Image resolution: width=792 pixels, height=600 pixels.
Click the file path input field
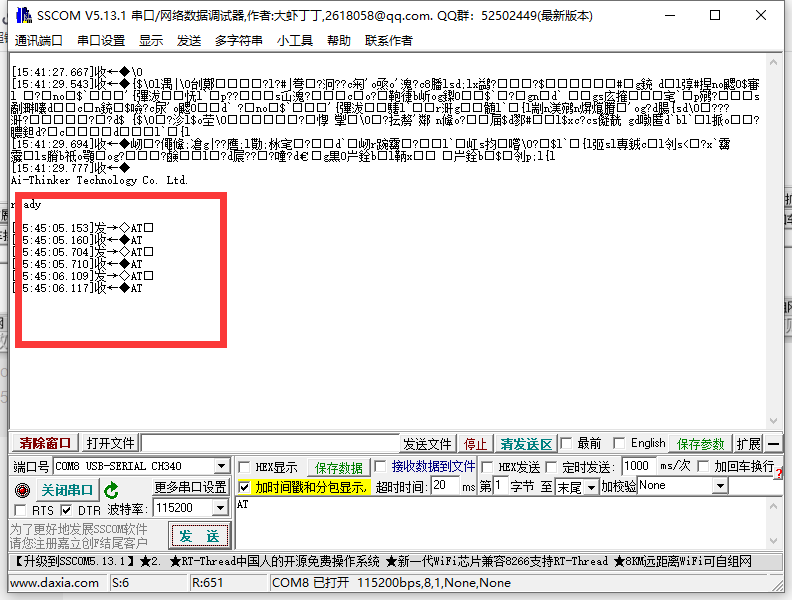[x=270, y=443]
